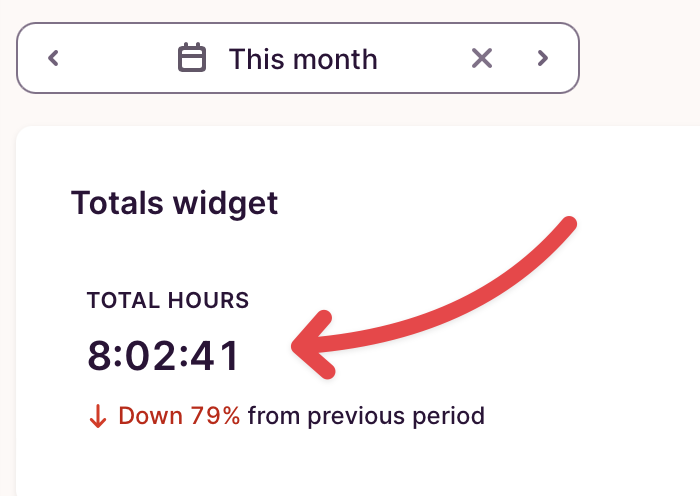Go to the previous month period
Viewport: 700px width, 496px height.
54,58
